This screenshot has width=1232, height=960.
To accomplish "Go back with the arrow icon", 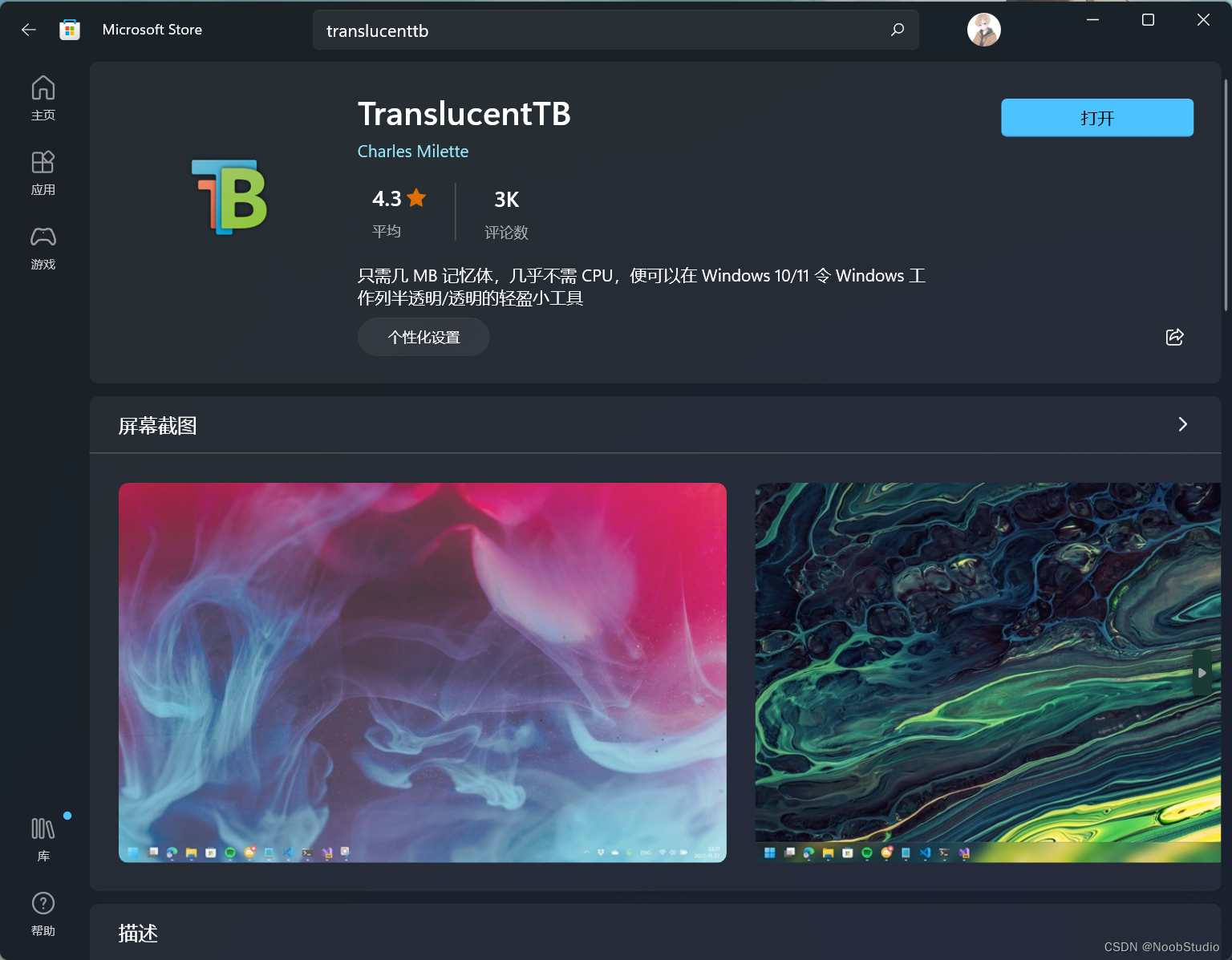I will tap(29, 30).
